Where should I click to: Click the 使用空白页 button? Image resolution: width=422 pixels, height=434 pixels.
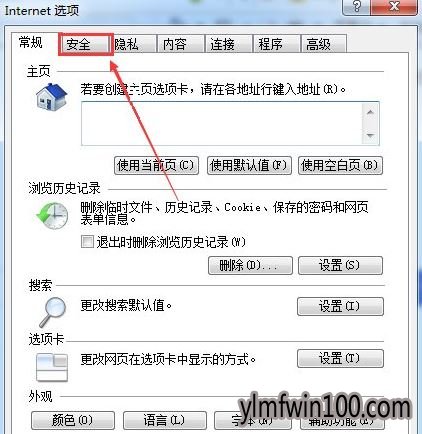point(340,165)
